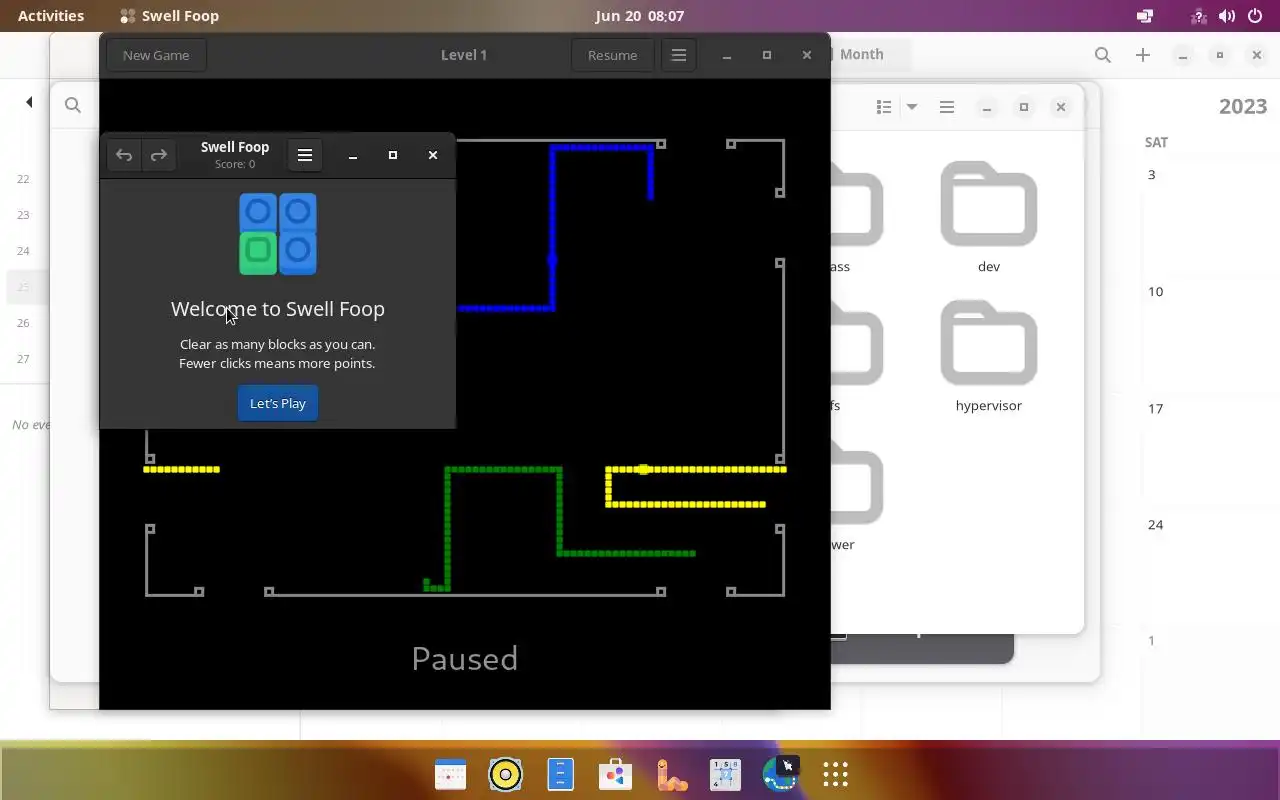The width and height of the screenshot is (1280, 800).
Task: Maximize the Files window
Action: (x=1024, y=107)
